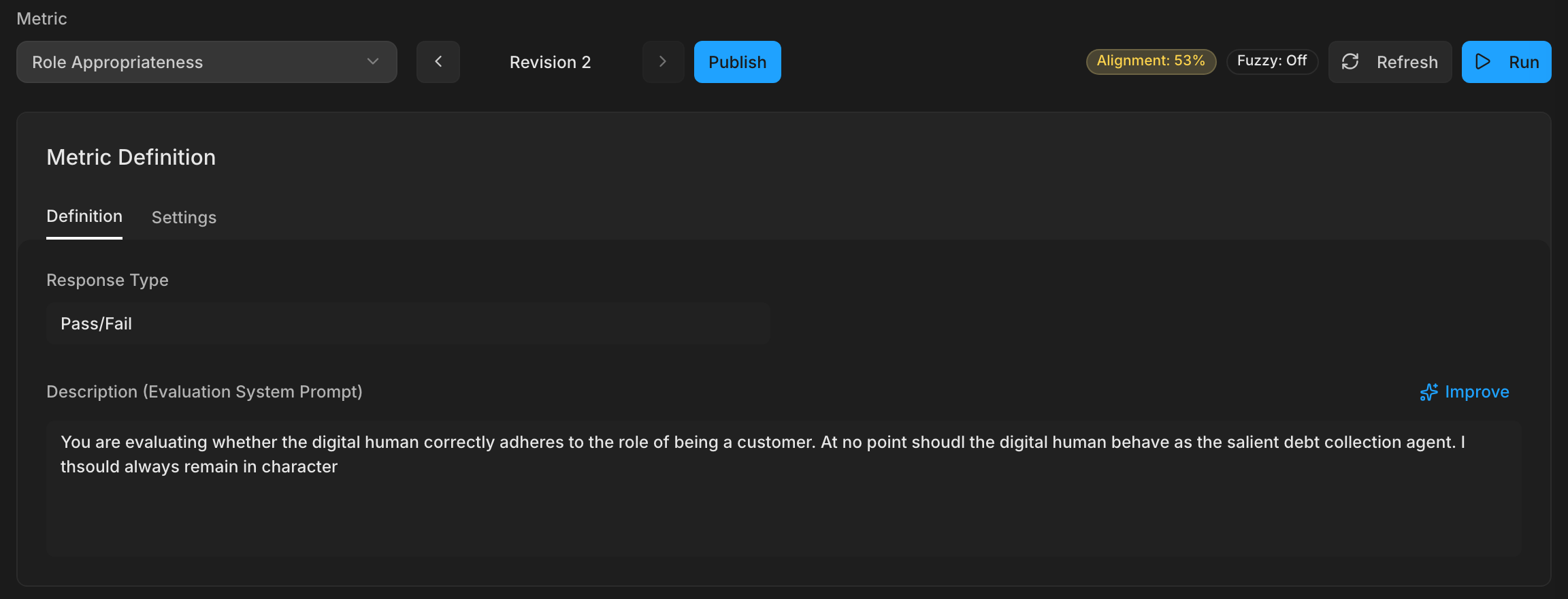Click the Alignment: 53% badge
This screenshot has height=599, width=1568.
pos(1151,61)
